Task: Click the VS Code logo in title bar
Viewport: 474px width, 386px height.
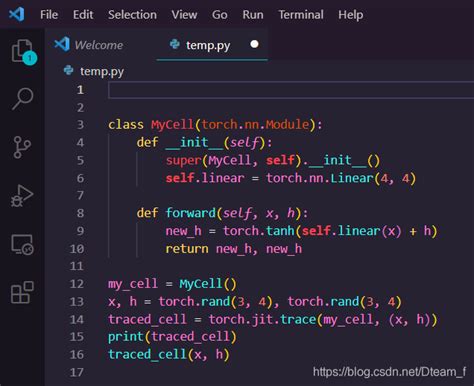Action: pyautogui.click(x=17, y=14)
